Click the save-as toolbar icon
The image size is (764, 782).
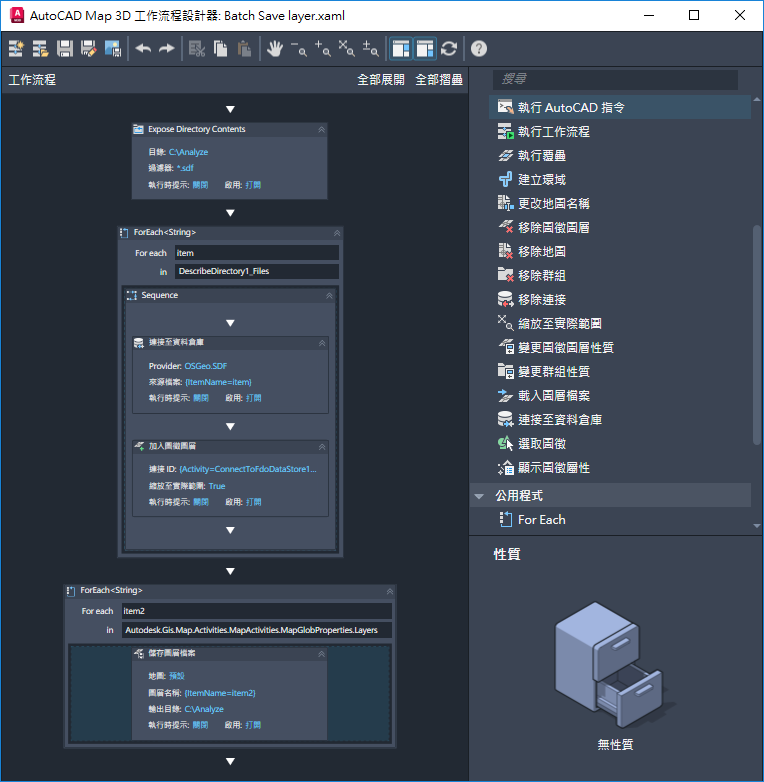pyautogui.click(x=89, y=48)
